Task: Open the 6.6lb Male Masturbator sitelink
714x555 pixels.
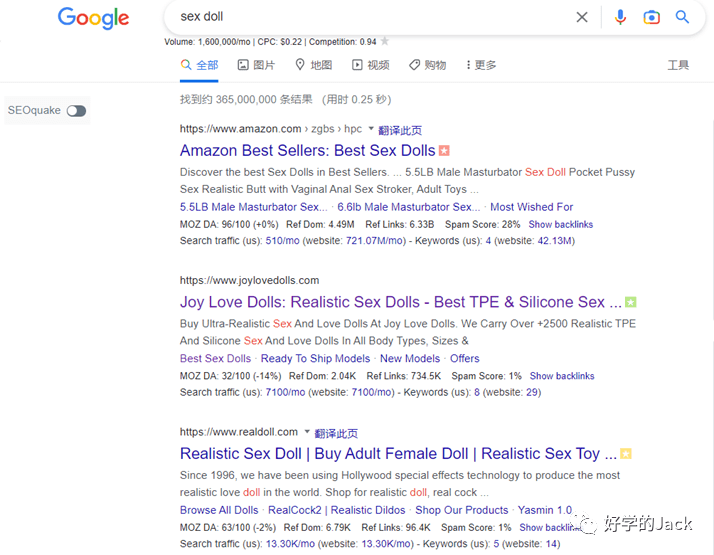Action: click(408, 207)
